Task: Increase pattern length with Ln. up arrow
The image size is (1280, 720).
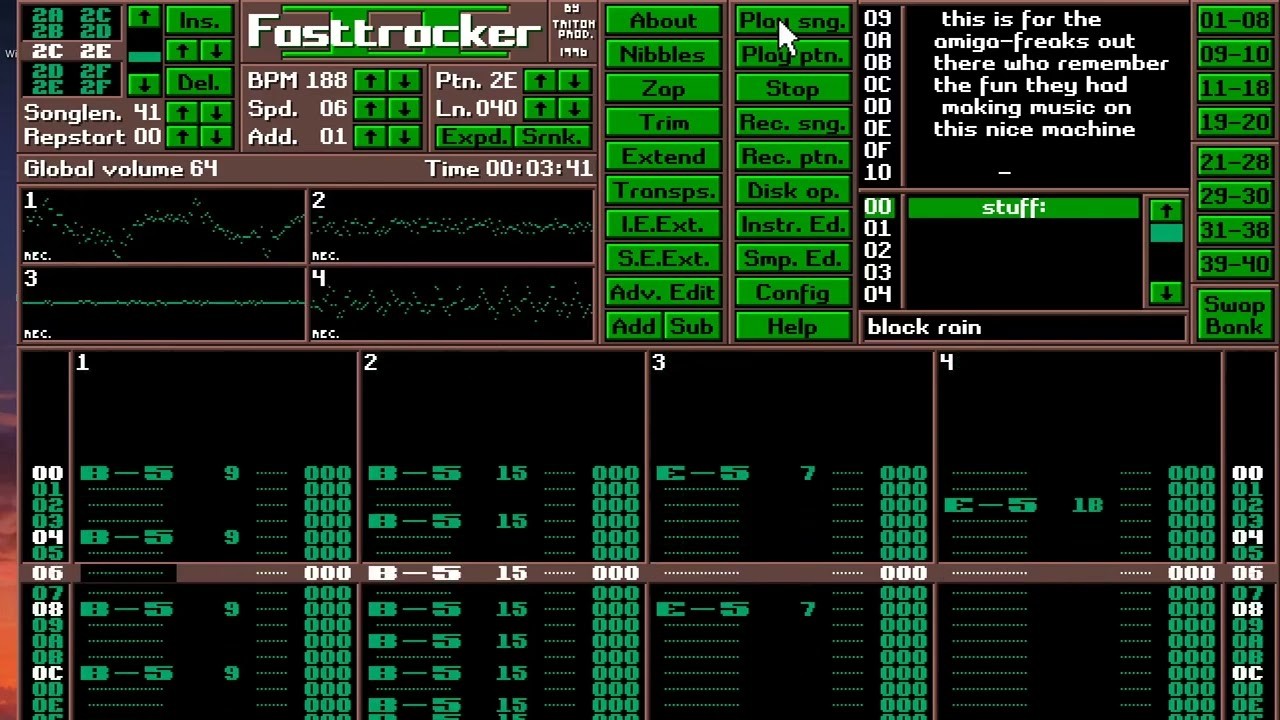Action: point(540,109)
